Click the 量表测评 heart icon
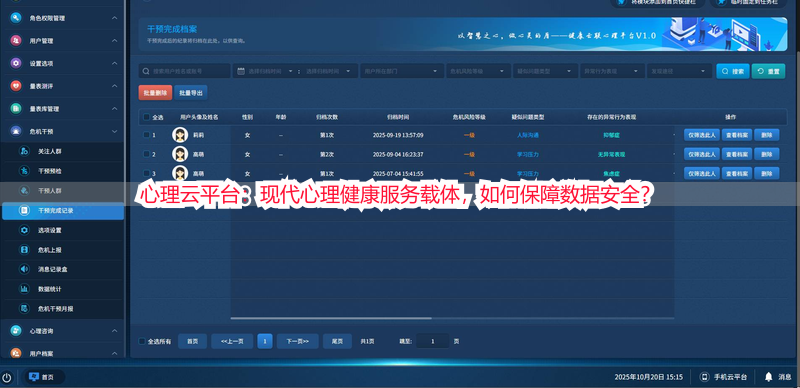This screenshot has height=388, width=800. pos(16,86)
